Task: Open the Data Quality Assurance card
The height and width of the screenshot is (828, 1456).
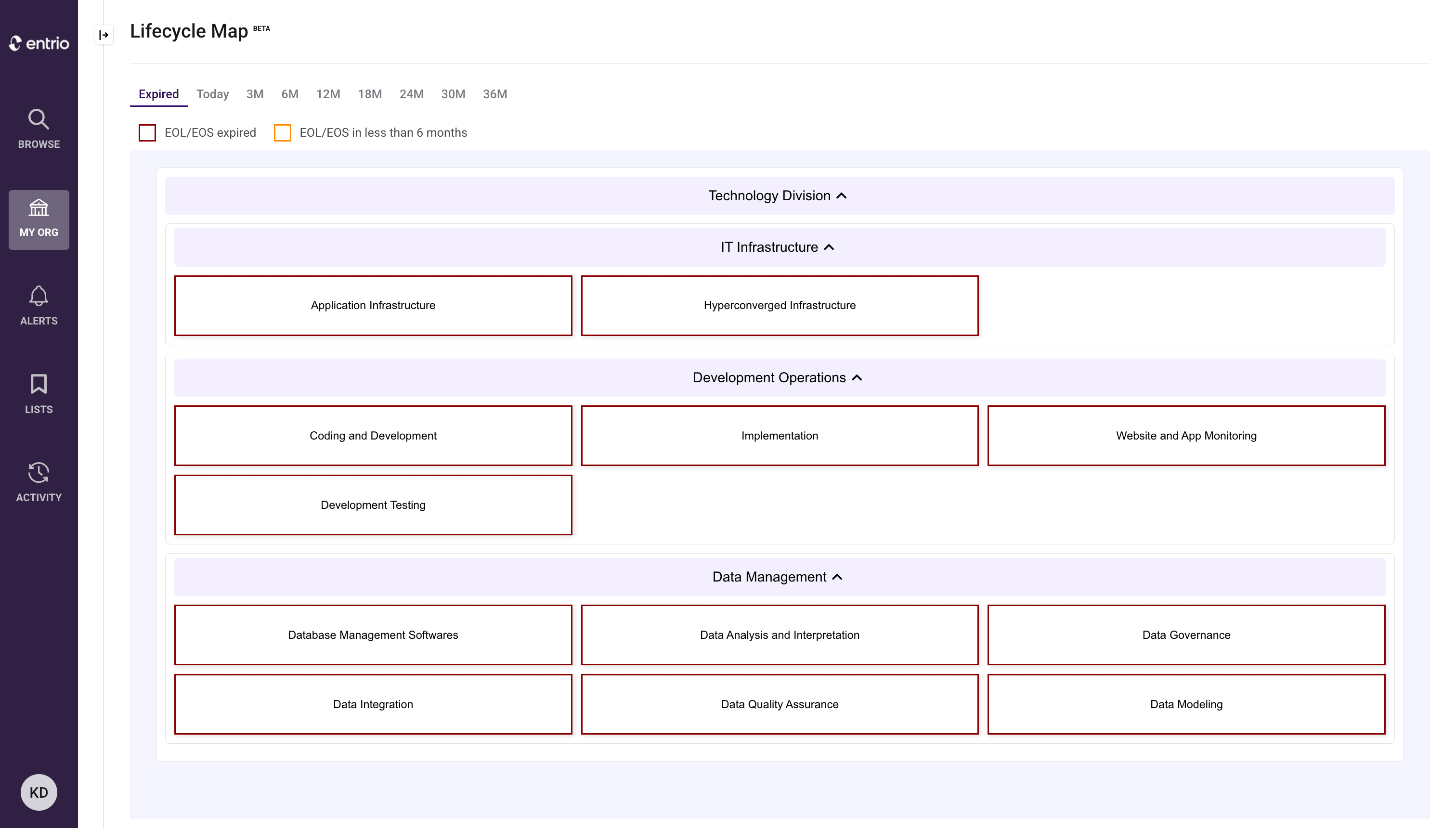Action: pos(780,704)
